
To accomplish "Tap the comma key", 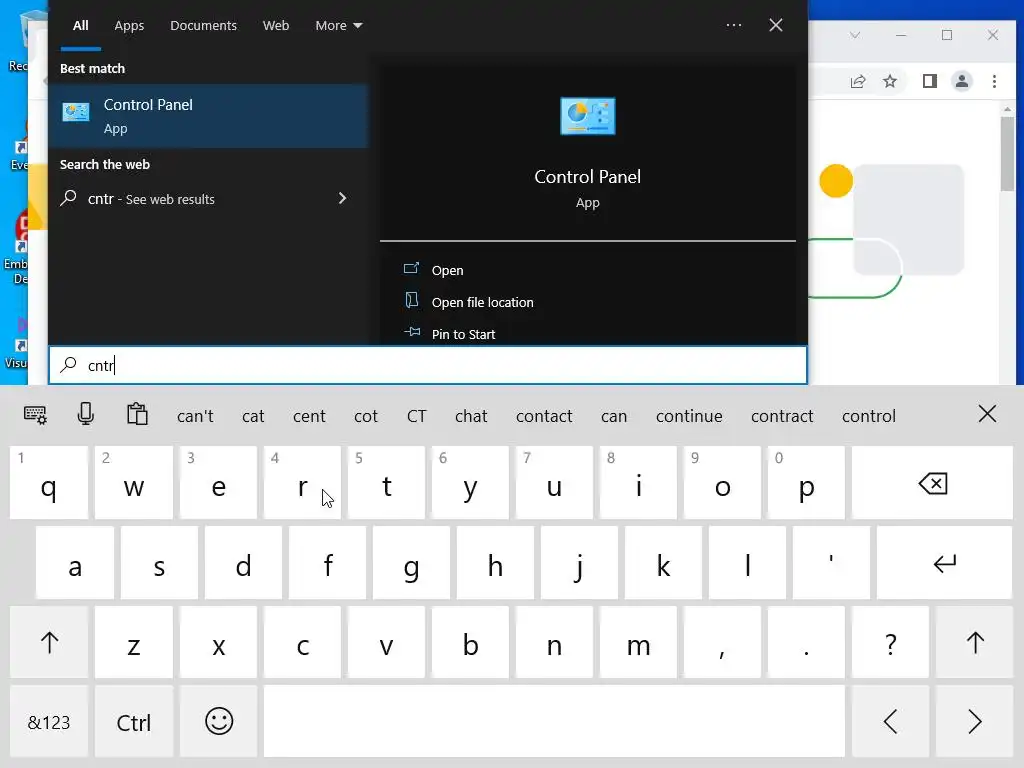I will coord(722,643).
